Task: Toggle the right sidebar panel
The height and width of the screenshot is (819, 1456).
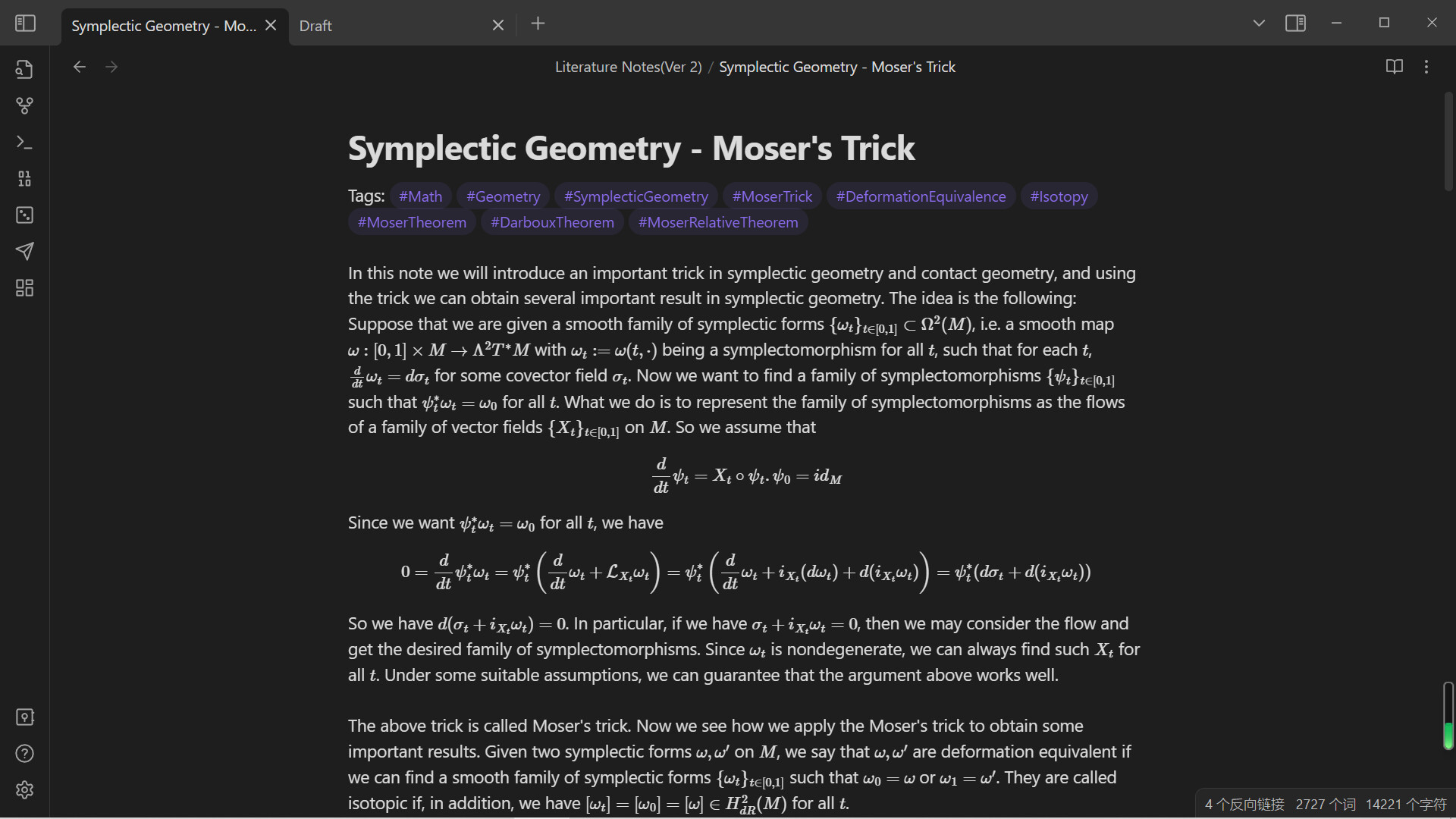Action: tap(1295, 24)
